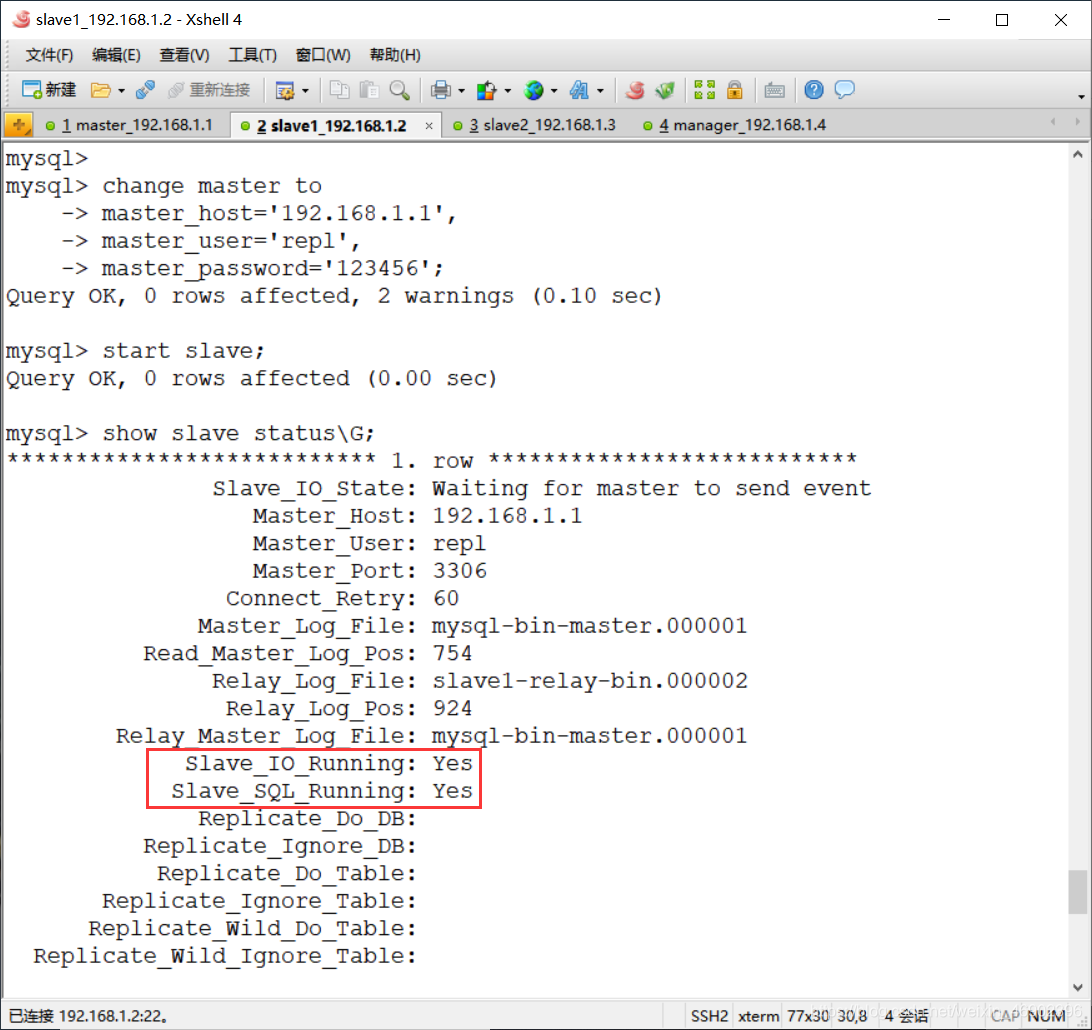Click the red Xshell swirl icon
This screenshot has height=1030, width=1092.
[x=634, y=90]
